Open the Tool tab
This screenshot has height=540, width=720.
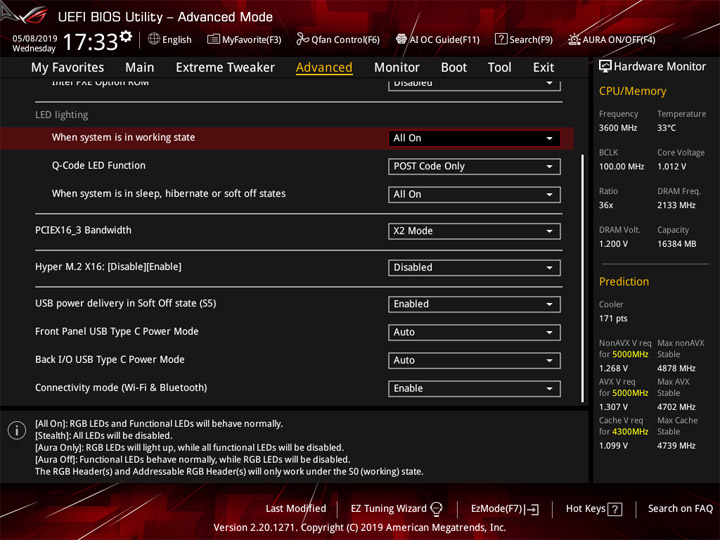(500, 68)
